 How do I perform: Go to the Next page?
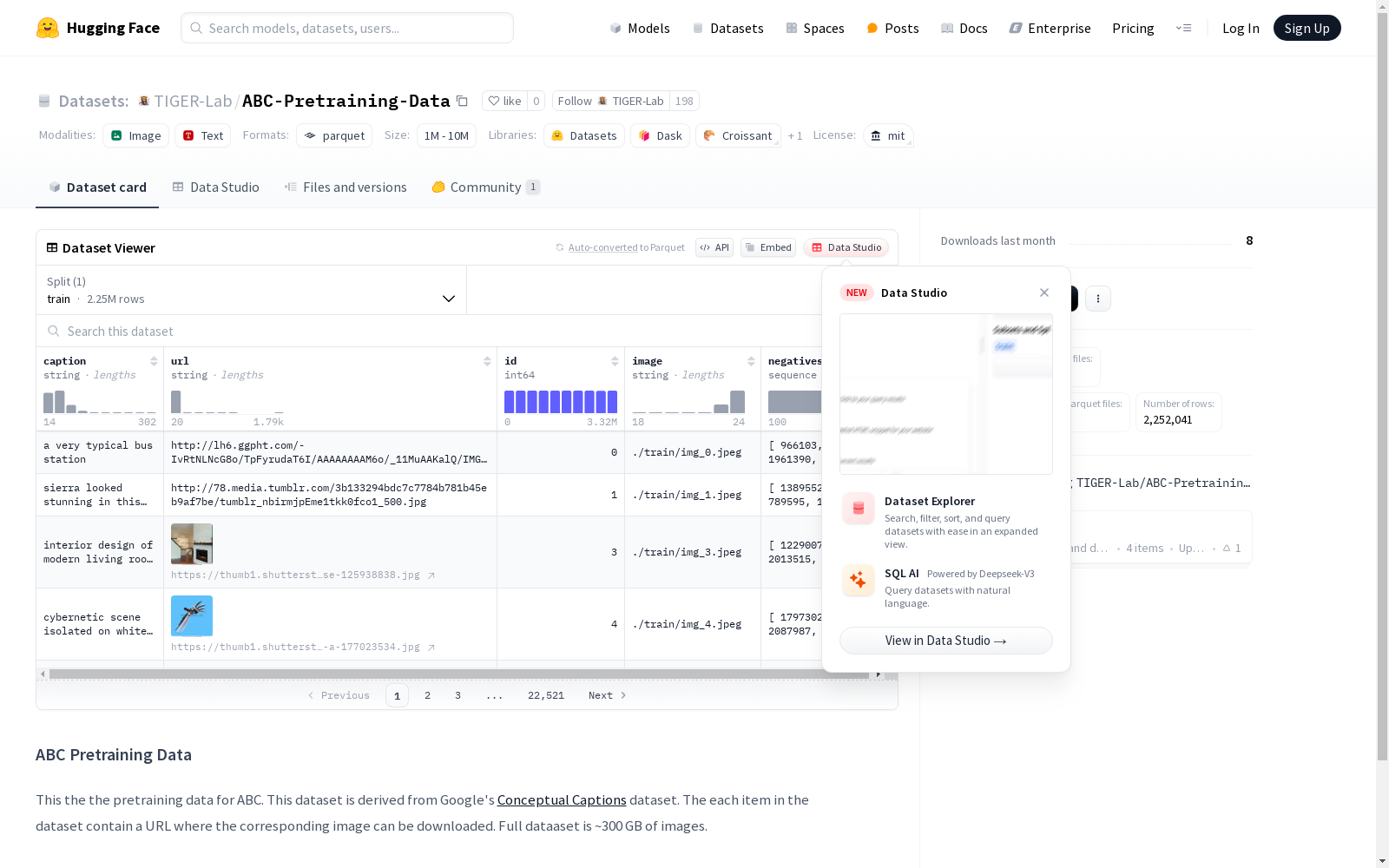607,695
